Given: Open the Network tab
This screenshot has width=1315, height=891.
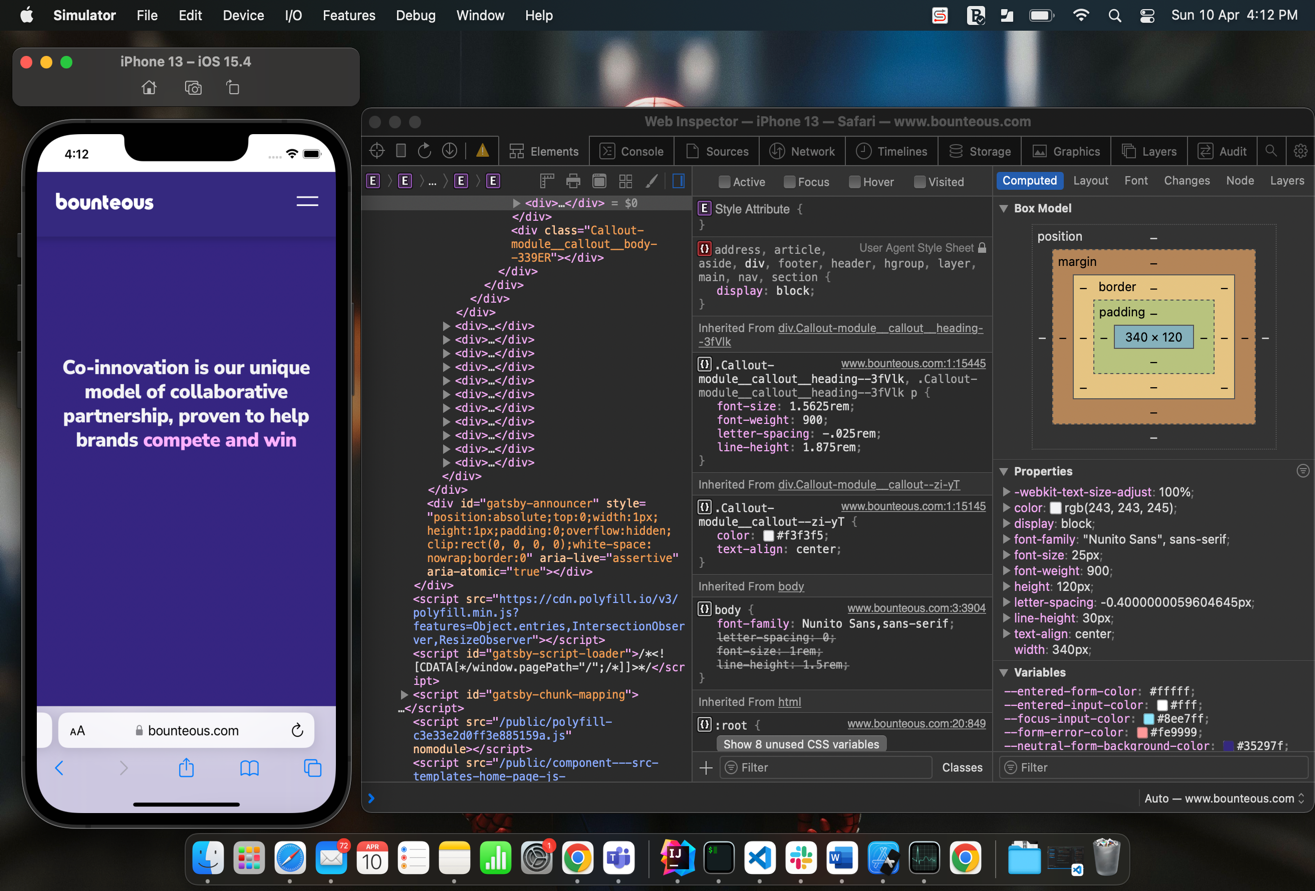Looking at the screenshot, I should pos(802,151).
